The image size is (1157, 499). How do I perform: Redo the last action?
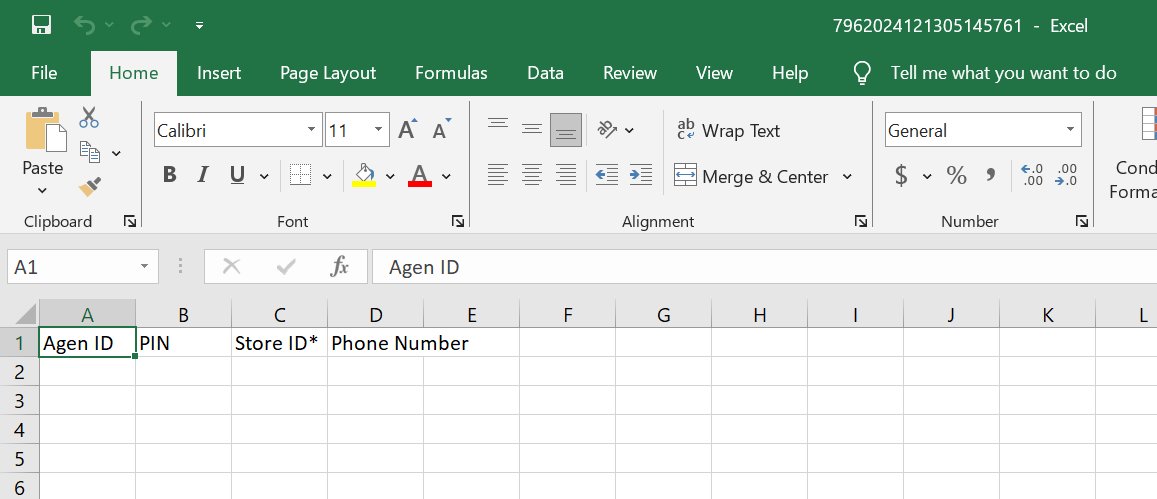coord(141,25)
